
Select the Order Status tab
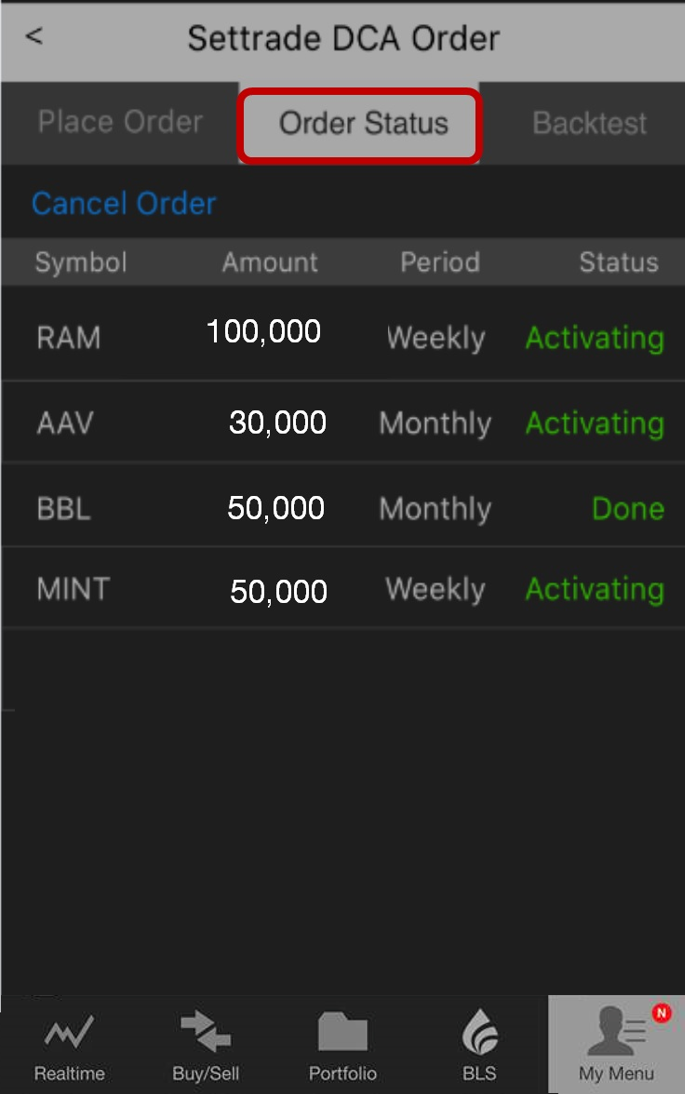point(363,124)
